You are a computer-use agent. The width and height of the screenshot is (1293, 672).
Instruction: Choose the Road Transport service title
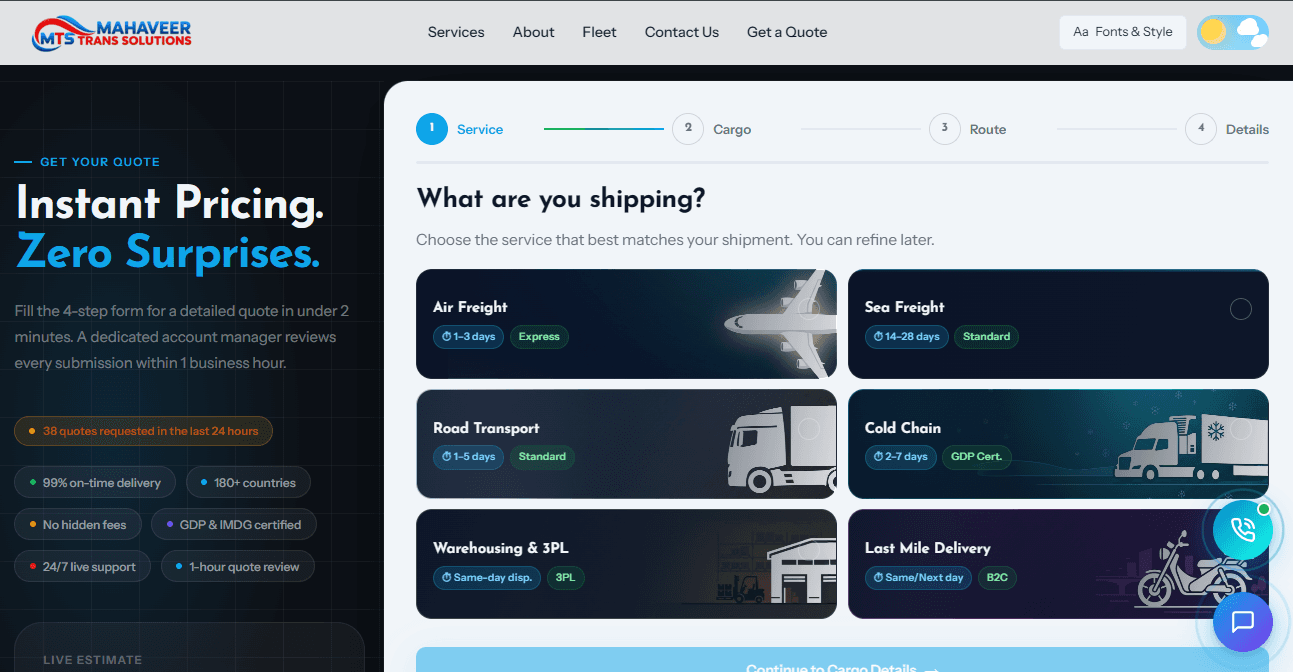[x=486, y=428]
